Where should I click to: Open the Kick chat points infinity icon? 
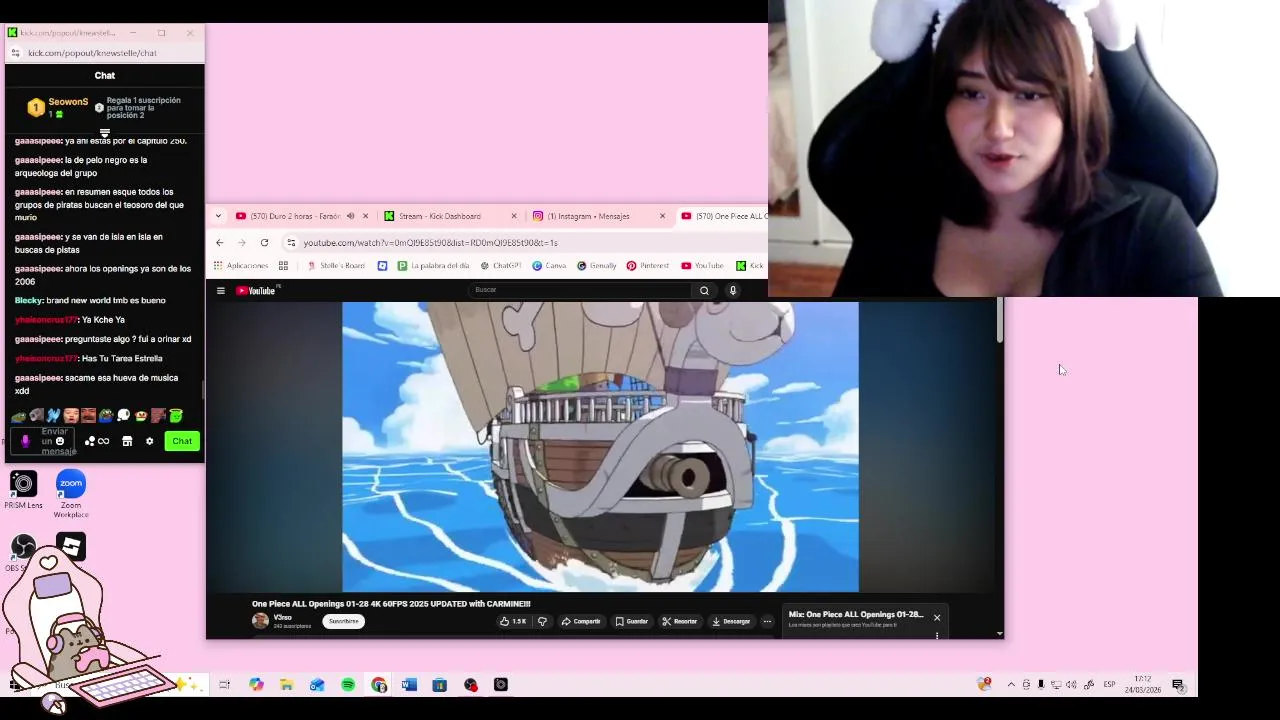(97, 441)
